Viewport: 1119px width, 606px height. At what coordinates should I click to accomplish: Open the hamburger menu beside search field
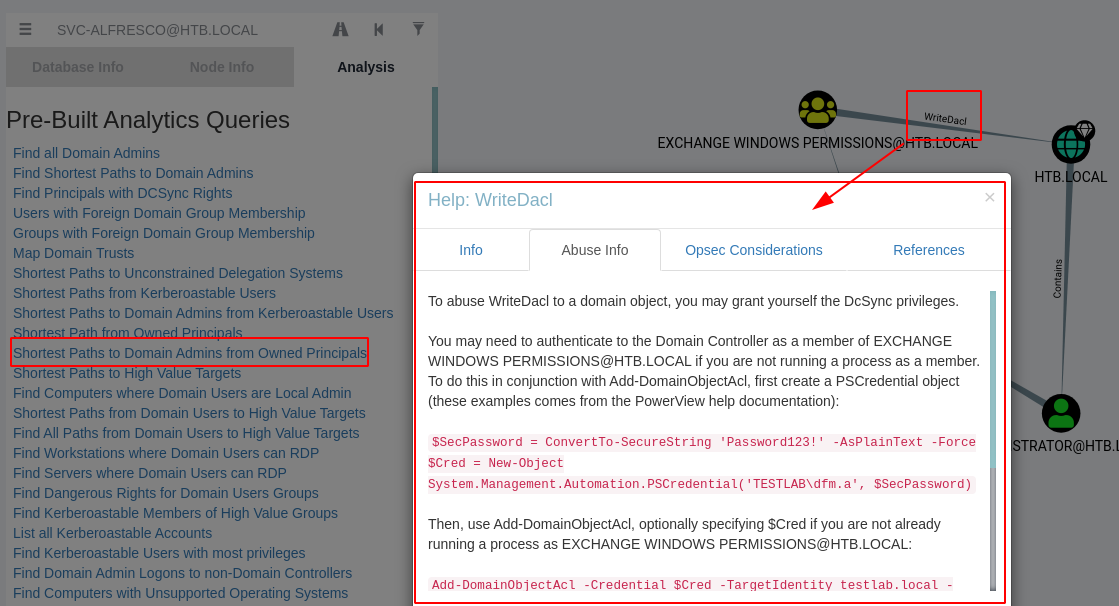coord(25,29)
